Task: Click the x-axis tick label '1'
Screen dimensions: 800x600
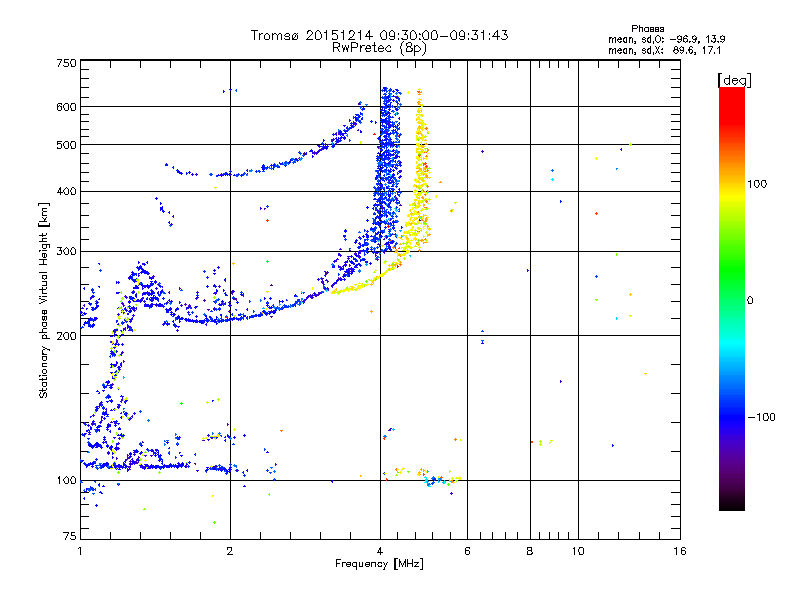Action: pos(80,551)
